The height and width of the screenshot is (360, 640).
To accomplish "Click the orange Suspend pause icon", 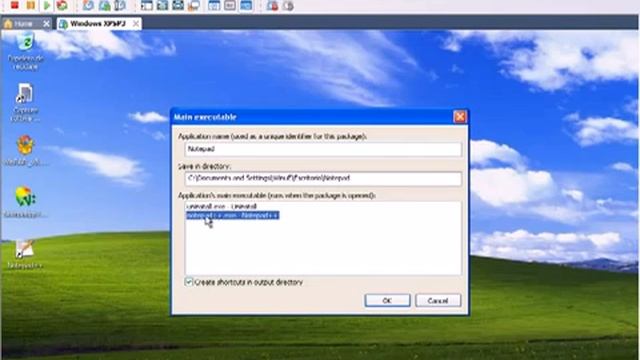I will pyautogui.click(x=30, y=5).
